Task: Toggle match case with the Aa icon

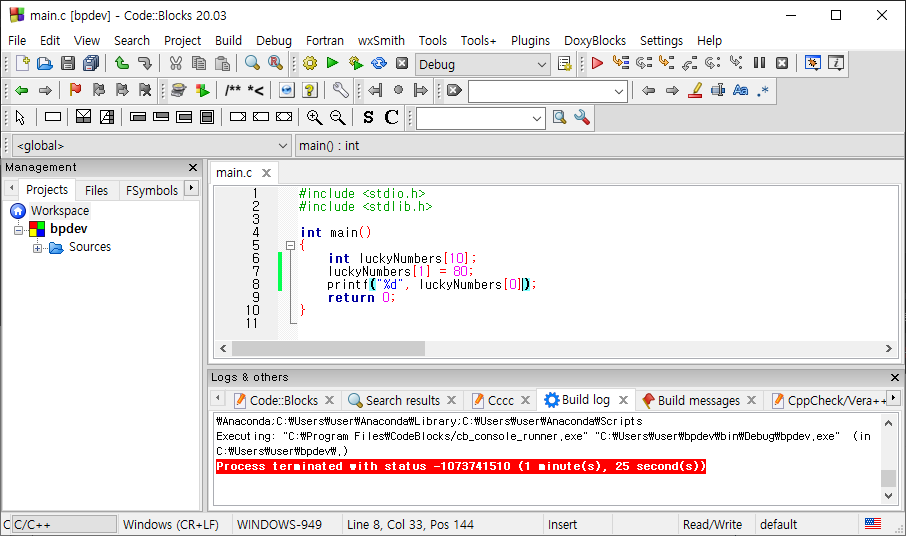Action: (740, 90)
